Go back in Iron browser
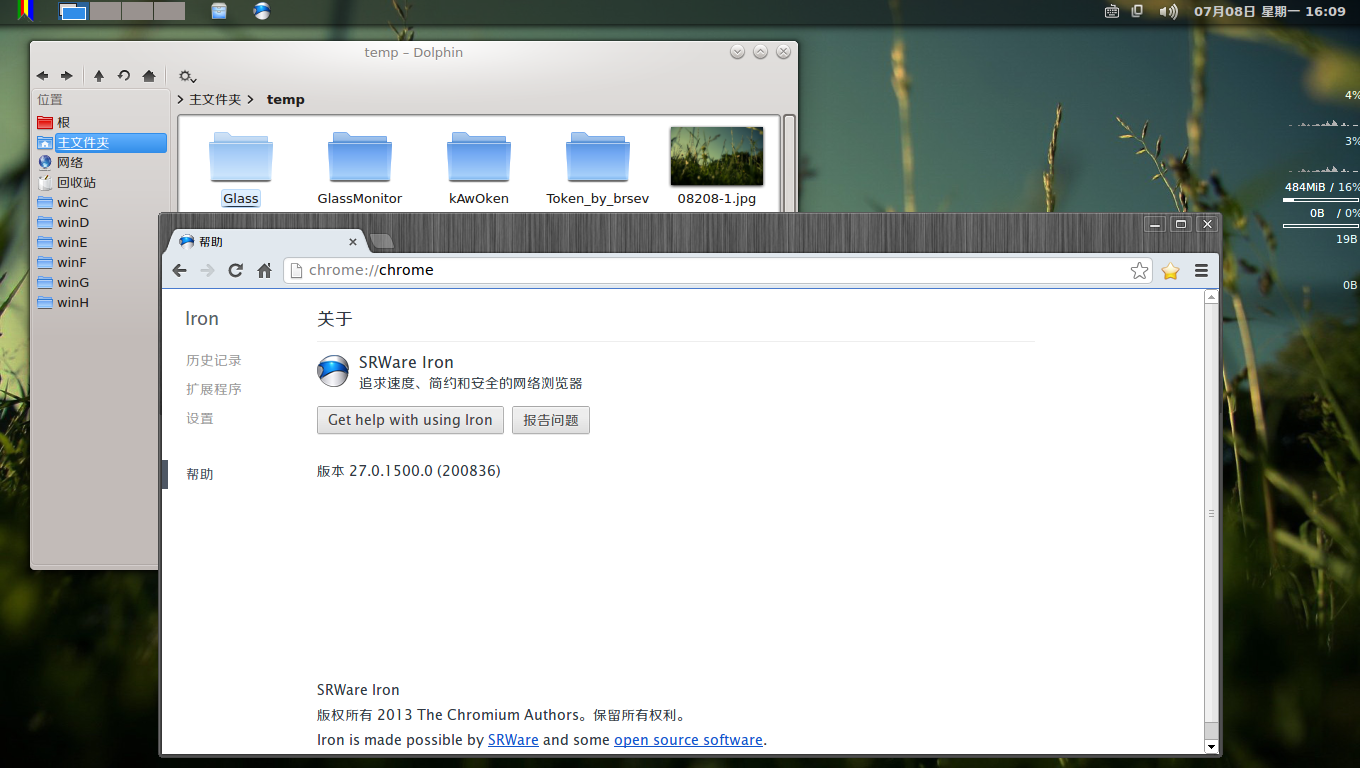Screen dimensions: 1360x768 tap(180, 270)
